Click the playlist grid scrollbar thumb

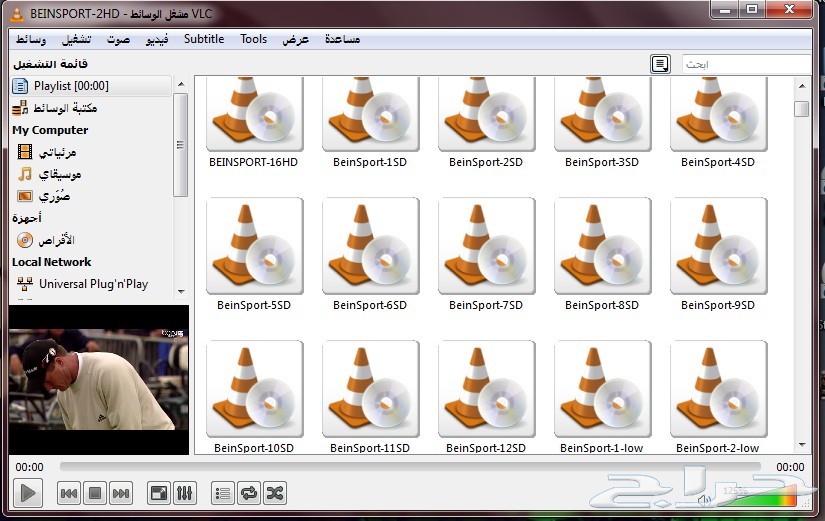pyautogui.click(x=801, y=108)
